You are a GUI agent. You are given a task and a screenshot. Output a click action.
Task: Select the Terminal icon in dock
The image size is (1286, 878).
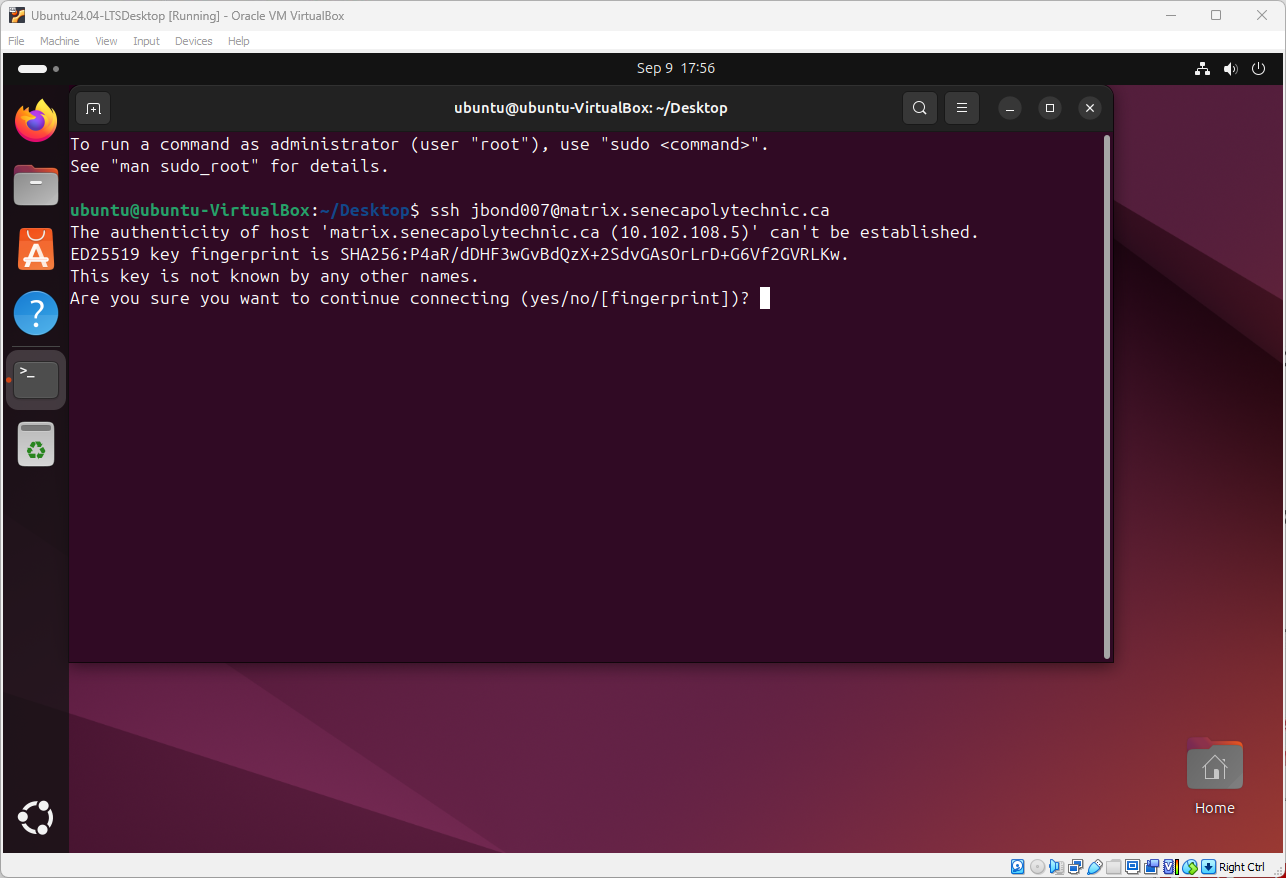tap(36, 379)
